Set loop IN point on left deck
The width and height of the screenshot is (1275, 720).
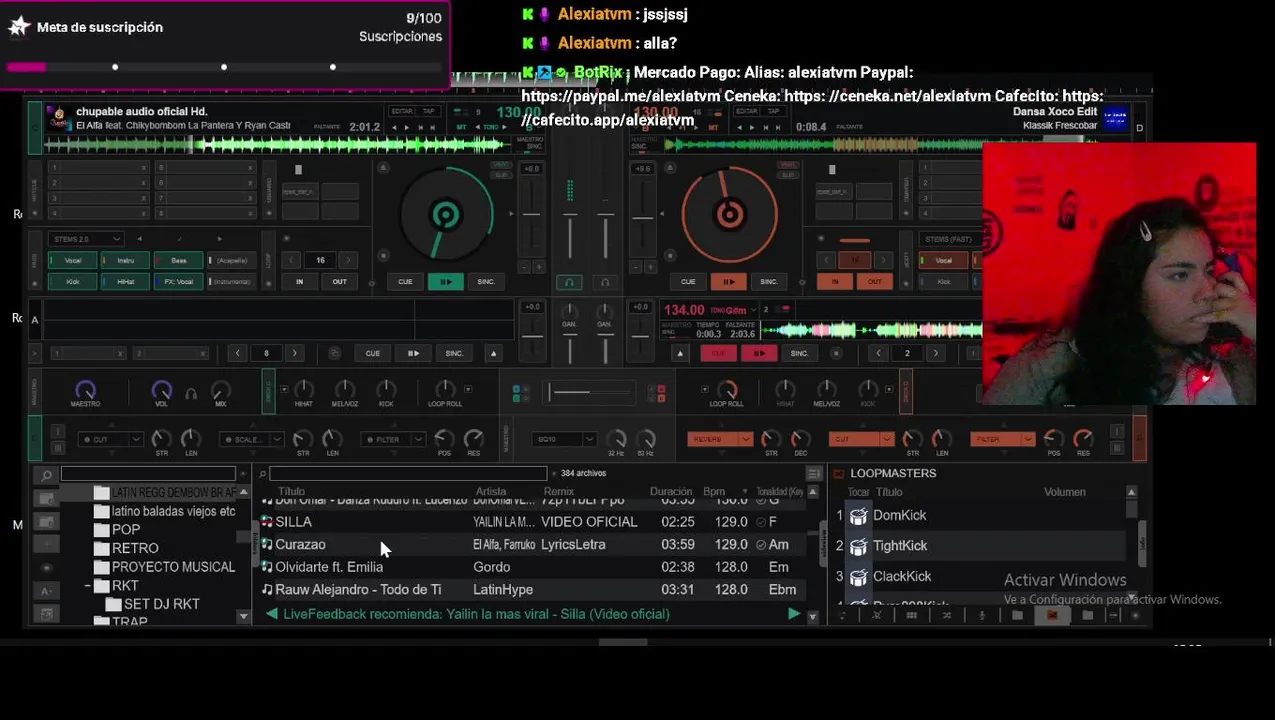click(299, 282)
